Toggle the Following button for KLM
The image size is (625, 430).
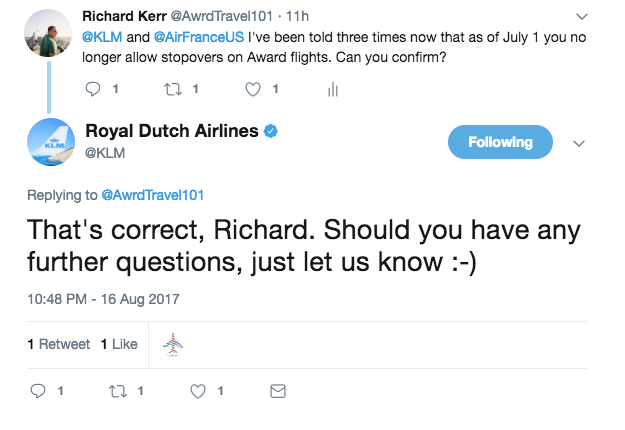pyautogui.click(x=500, y=142)
